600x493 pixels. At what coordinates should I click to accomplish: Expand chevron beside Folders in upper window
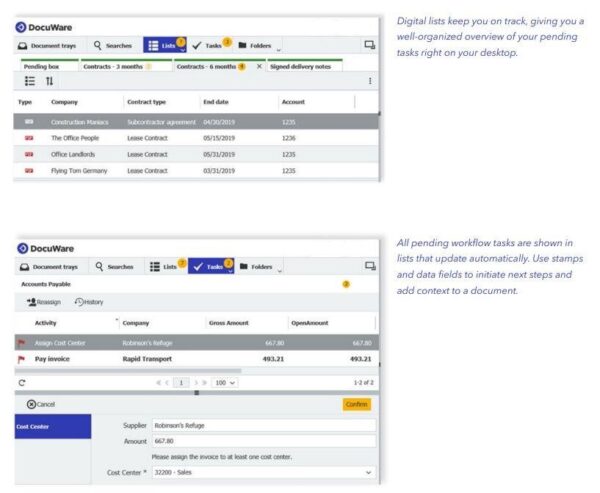[x=279, y=50]
